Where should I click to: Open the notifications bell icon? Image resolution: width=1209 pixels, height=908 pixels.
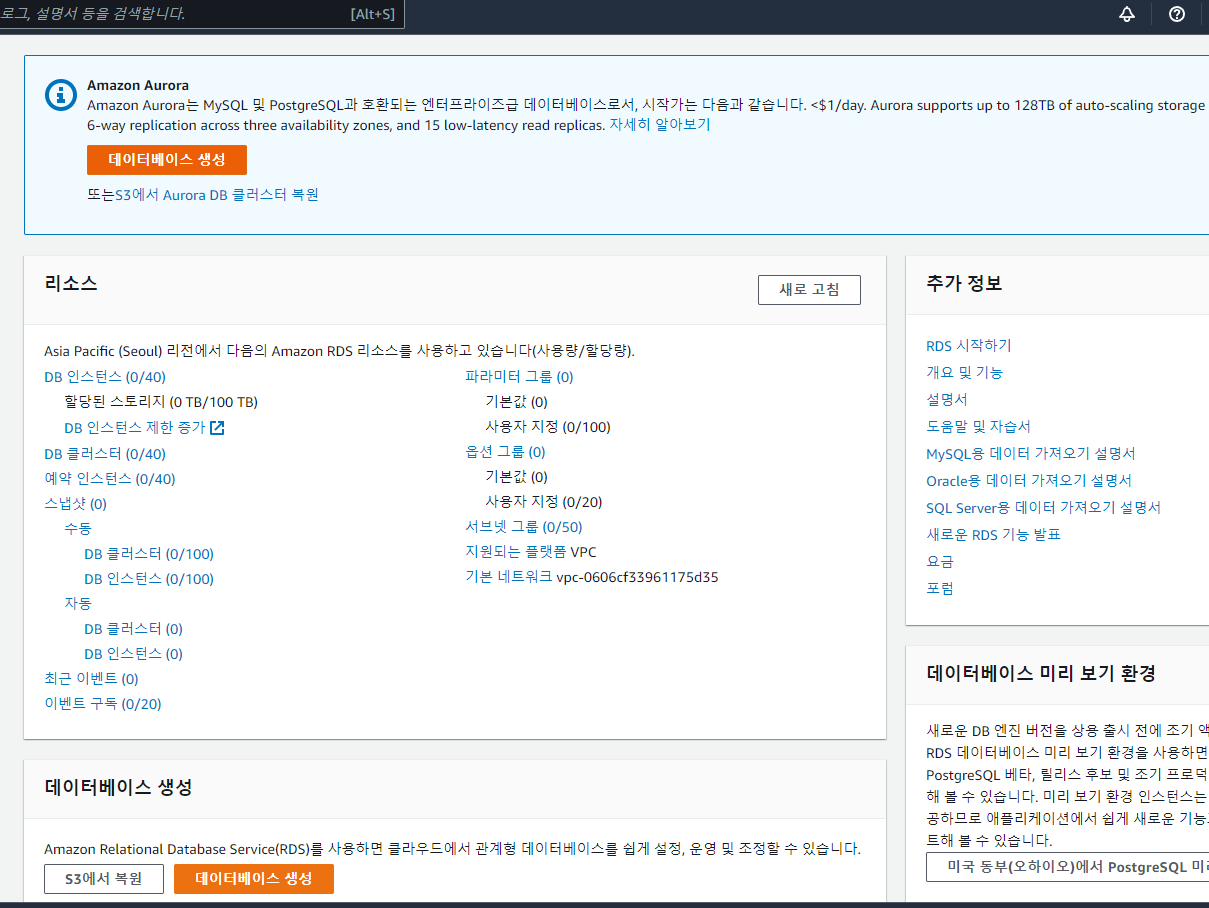(1127, 14)
